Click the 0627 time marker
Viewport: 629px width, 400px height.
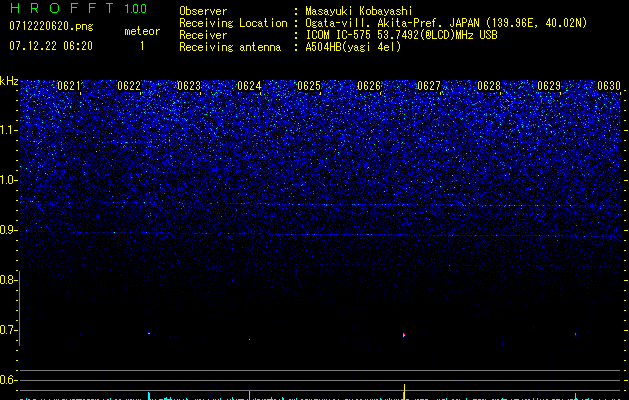click(x=429, y=86)
